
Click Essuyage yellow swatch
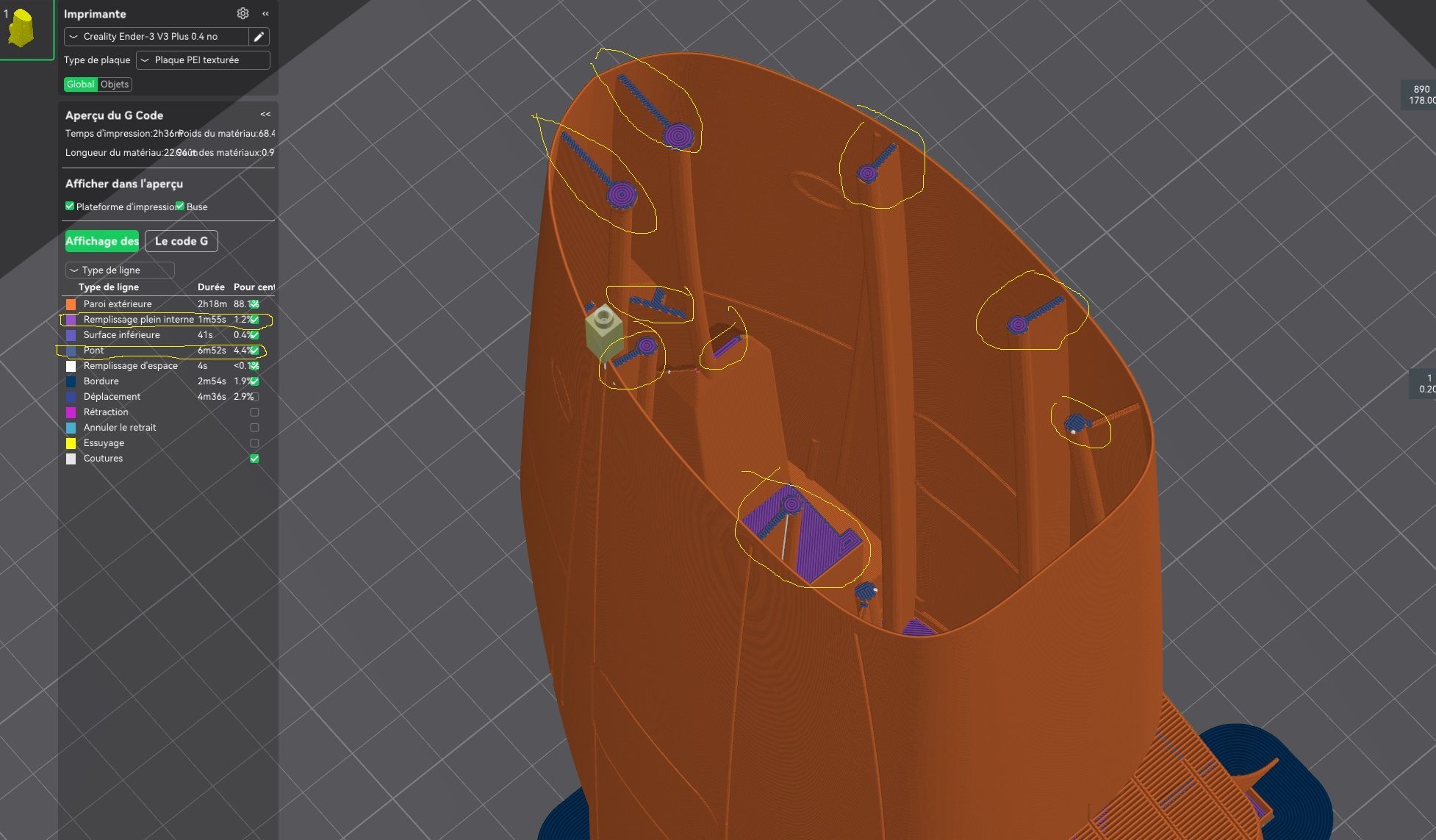tap(71, 443)
